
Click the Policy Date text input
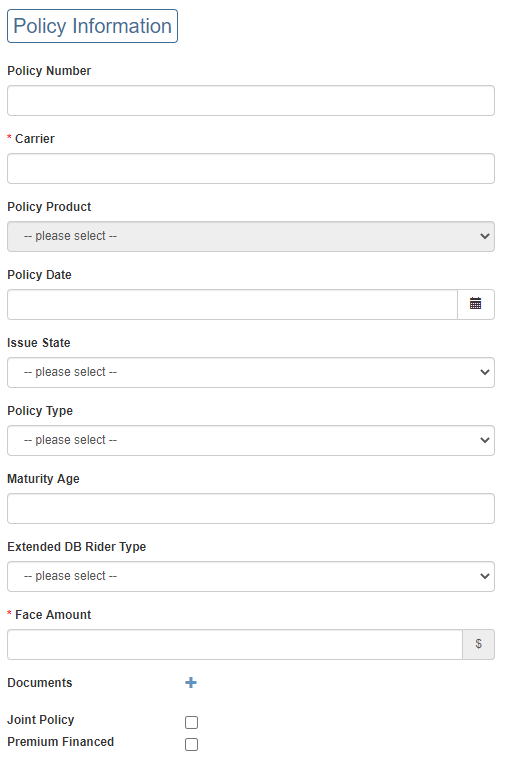coord(232,305)
